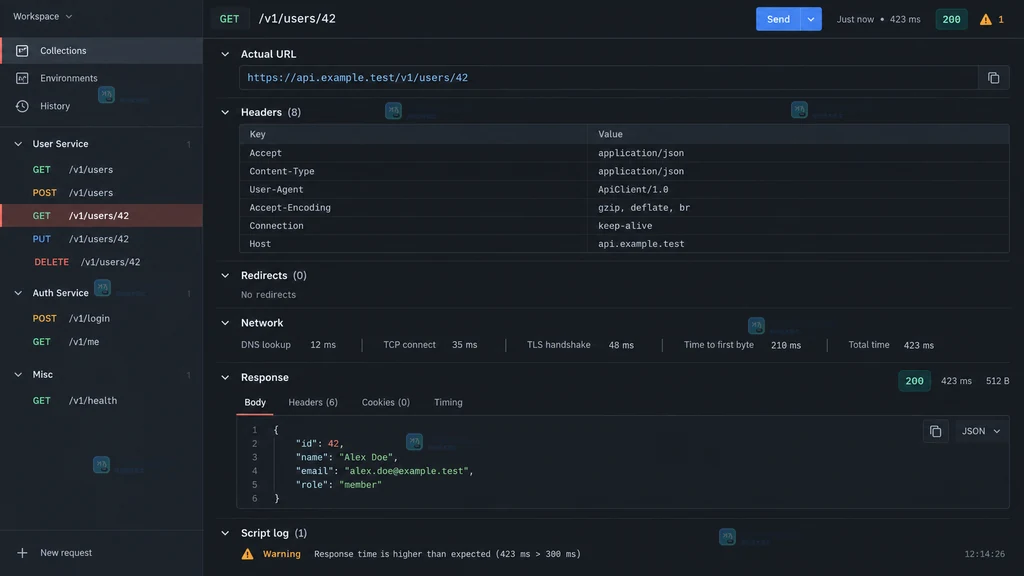Switch to the Timing tab

pos(448,402)
